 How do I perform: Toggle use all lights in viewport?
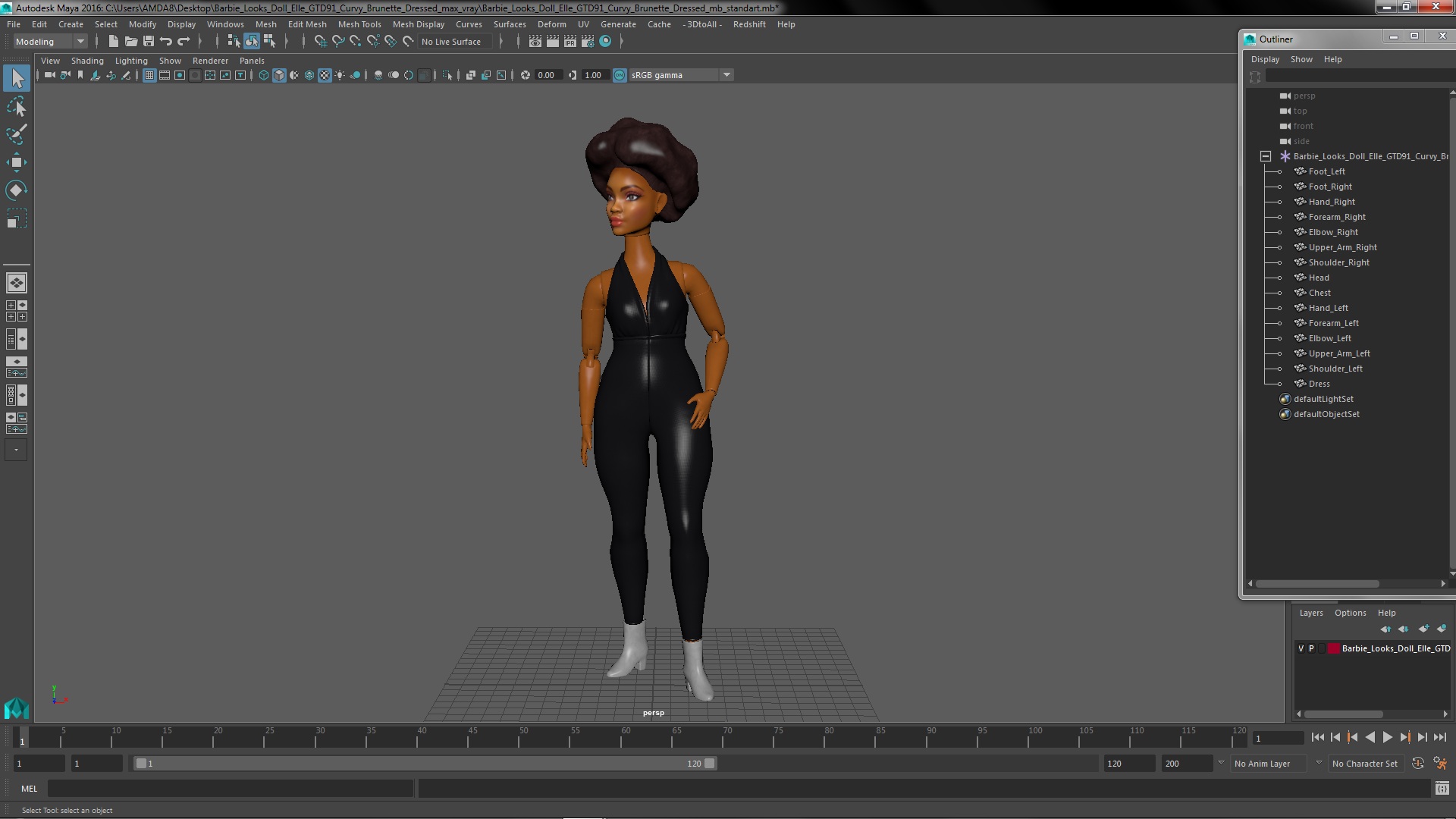(340, 75)
